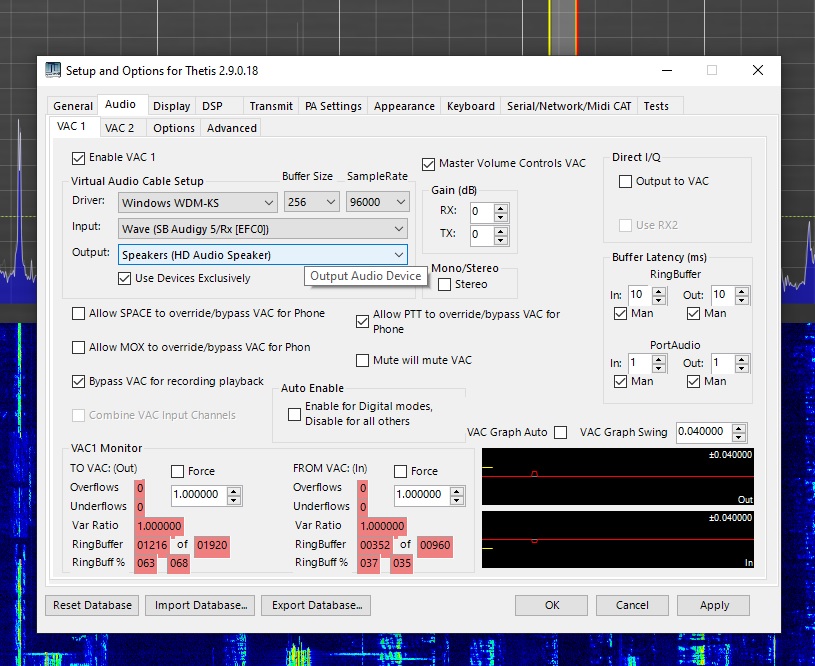The width and height of the screenshot is (815, 666).
Task: Enable the Stereo checkbox
Action: tap(445, 284)
